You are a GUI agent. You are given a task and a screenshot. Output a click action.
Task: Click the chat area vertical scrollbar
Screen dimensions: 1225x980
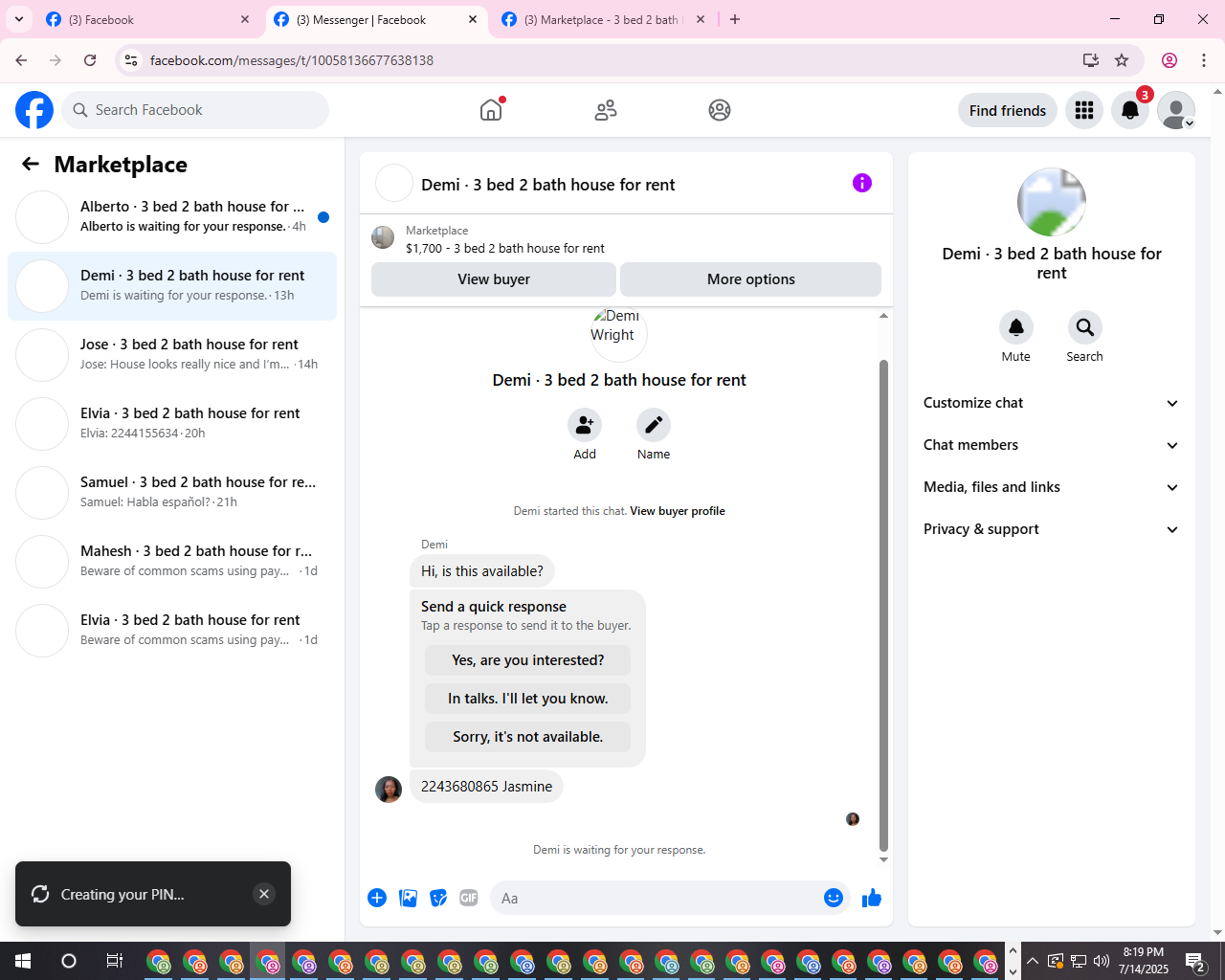coord(883,605)
